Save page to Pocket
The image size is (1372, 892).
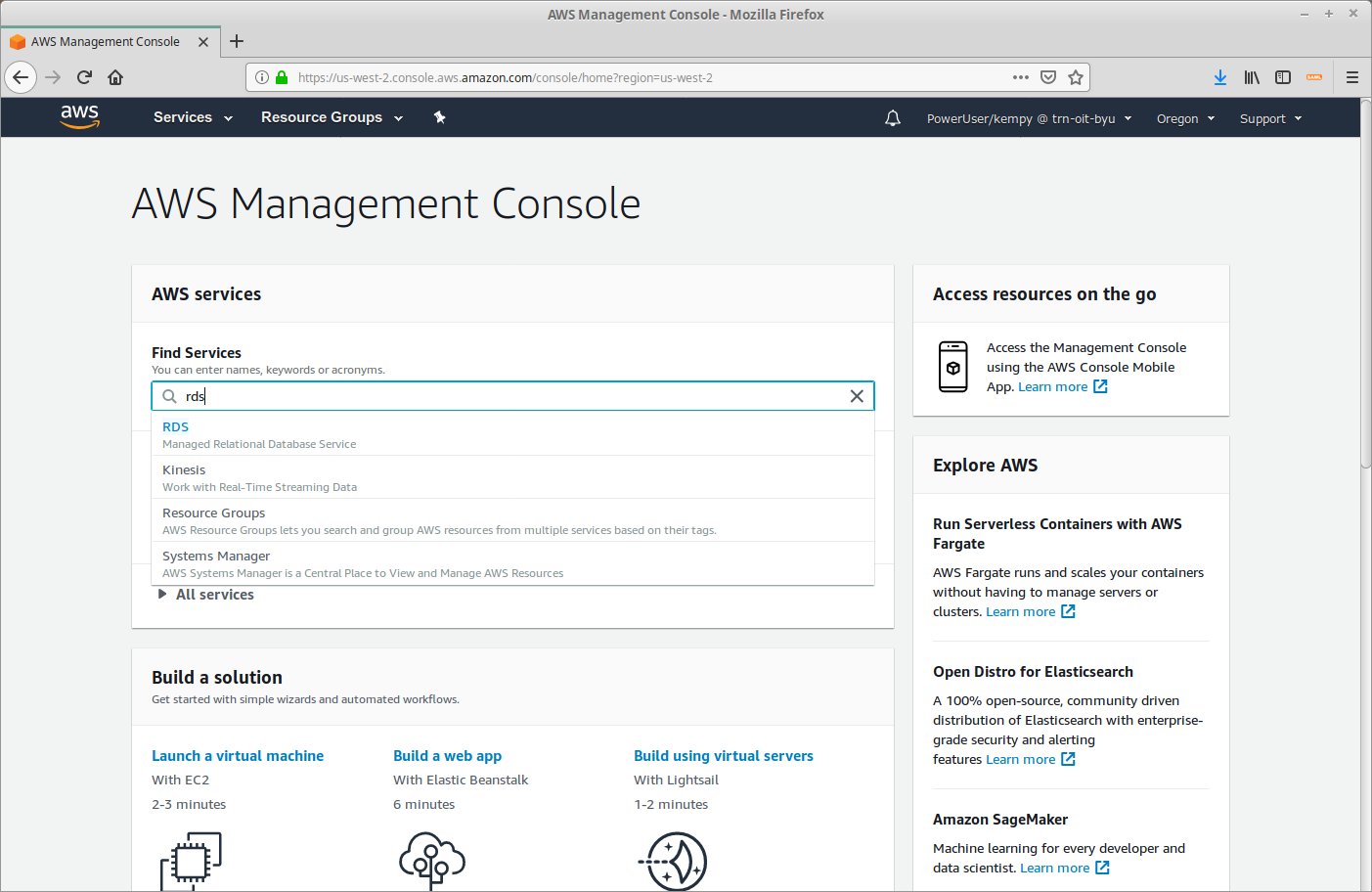pyautogui.click(x=1048, y=77)
